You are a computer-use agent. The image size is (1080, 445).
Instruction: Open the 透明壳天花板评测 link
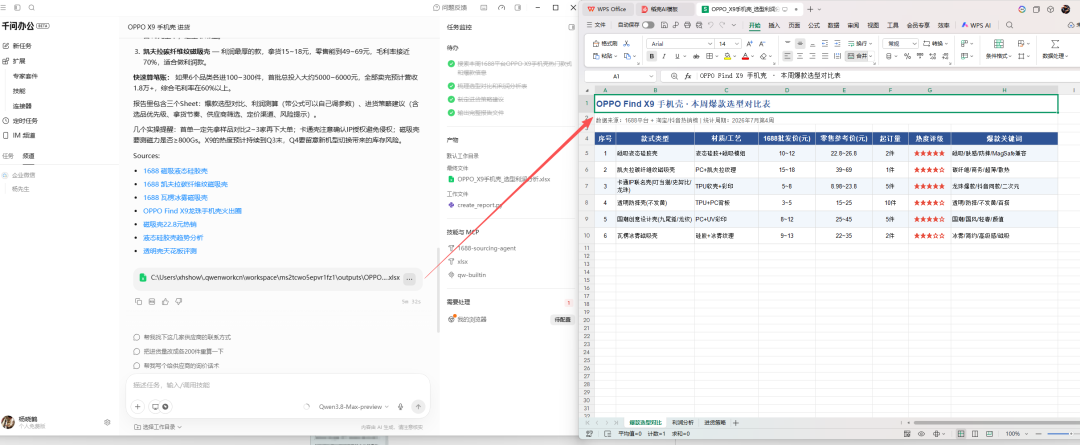171,251
